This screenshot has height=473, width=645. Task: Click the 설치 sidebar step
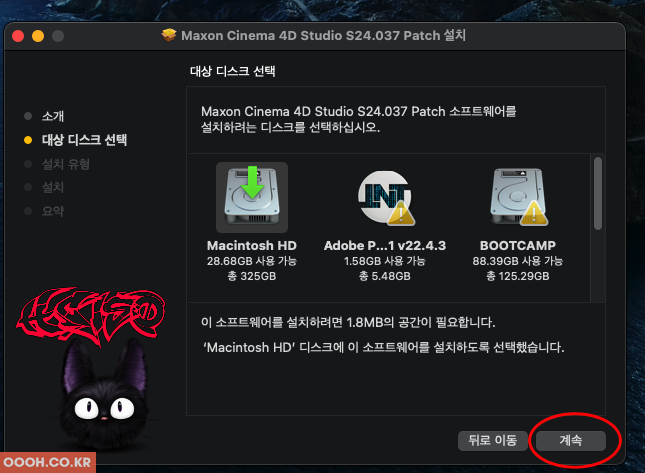[x=53, y=188]
